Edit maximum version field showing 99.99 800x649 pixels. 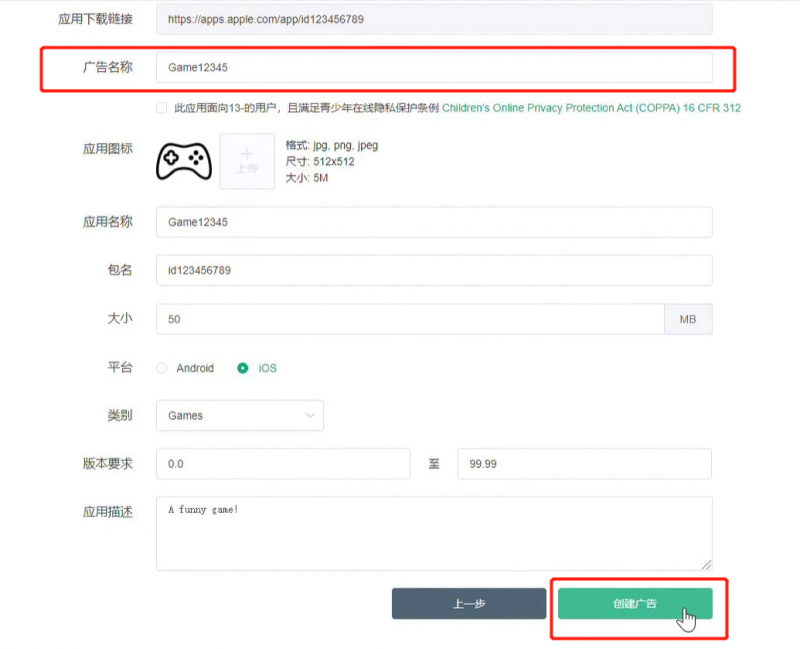click(585, 464)
